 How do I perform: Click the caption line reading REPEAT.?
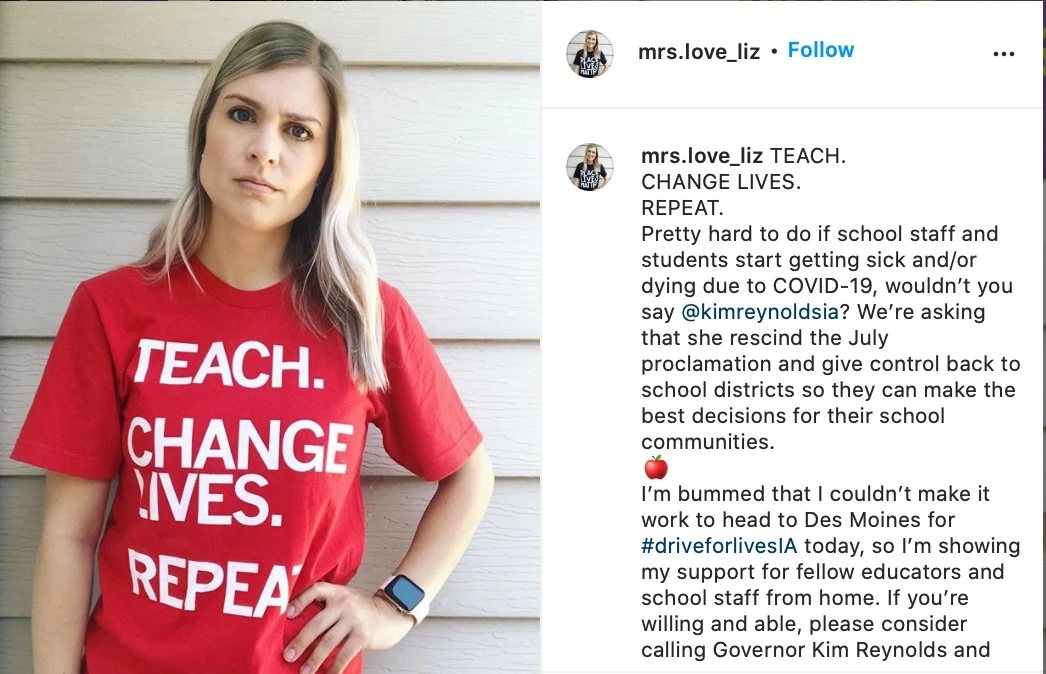coord(682,209)
